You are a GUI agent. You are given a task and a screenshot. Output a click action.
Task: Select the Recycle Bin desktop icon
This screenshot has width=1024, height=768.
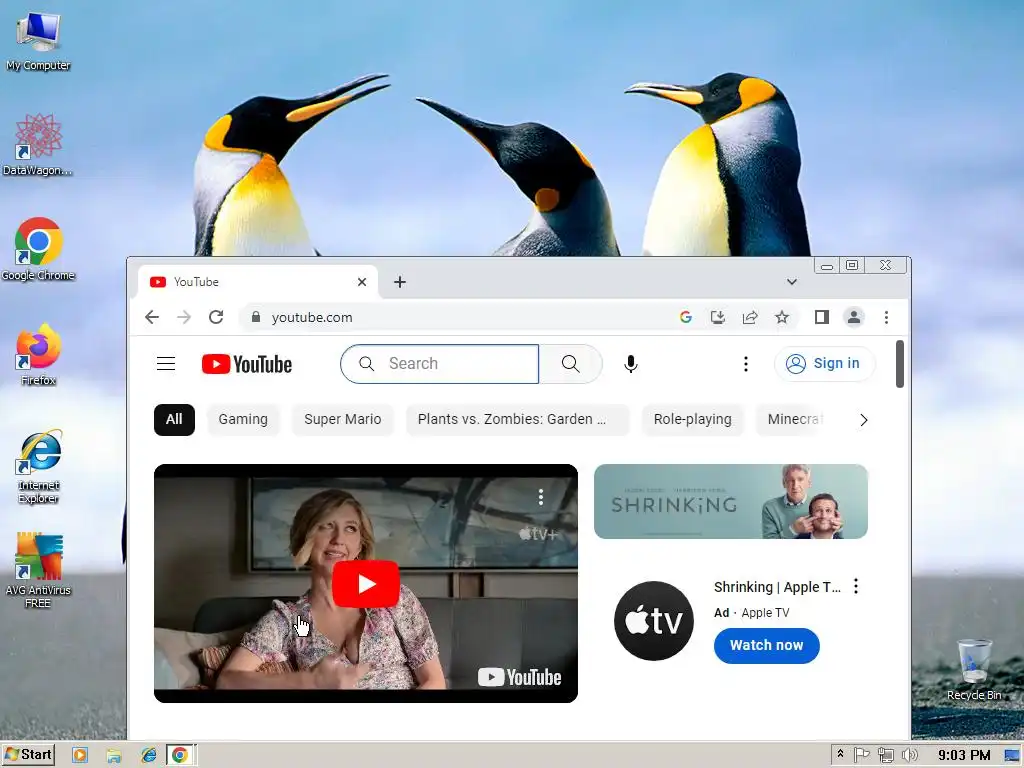(974, 669)
